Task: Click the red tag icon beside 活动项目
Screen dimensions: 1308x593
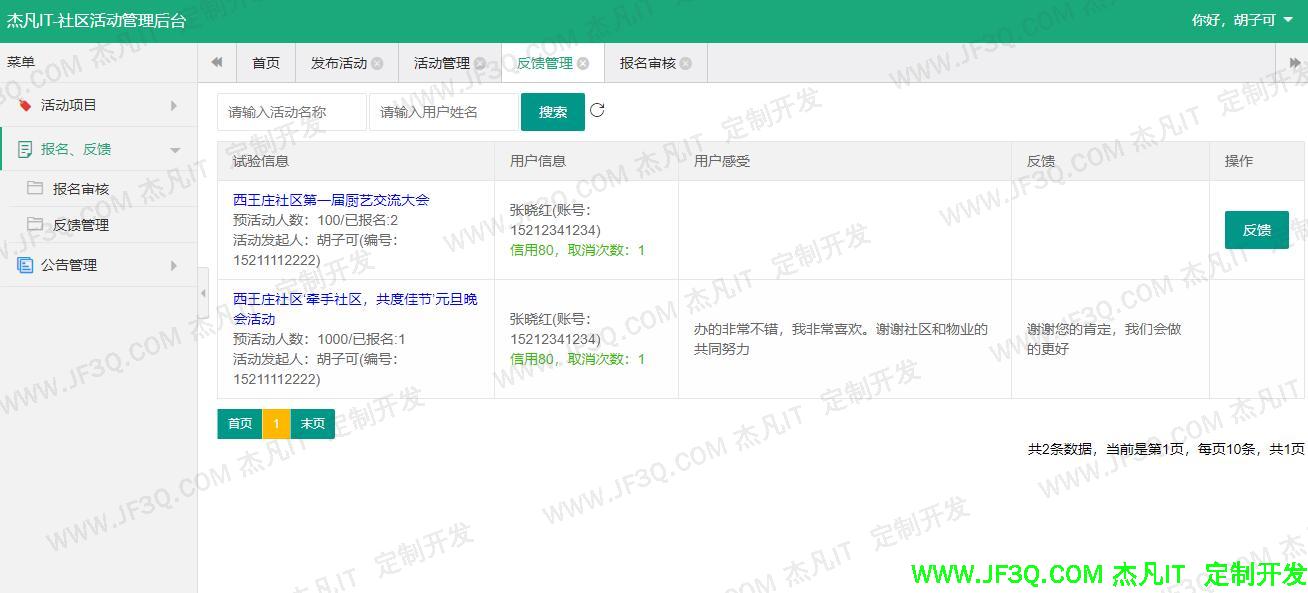Action: point(25,104)
